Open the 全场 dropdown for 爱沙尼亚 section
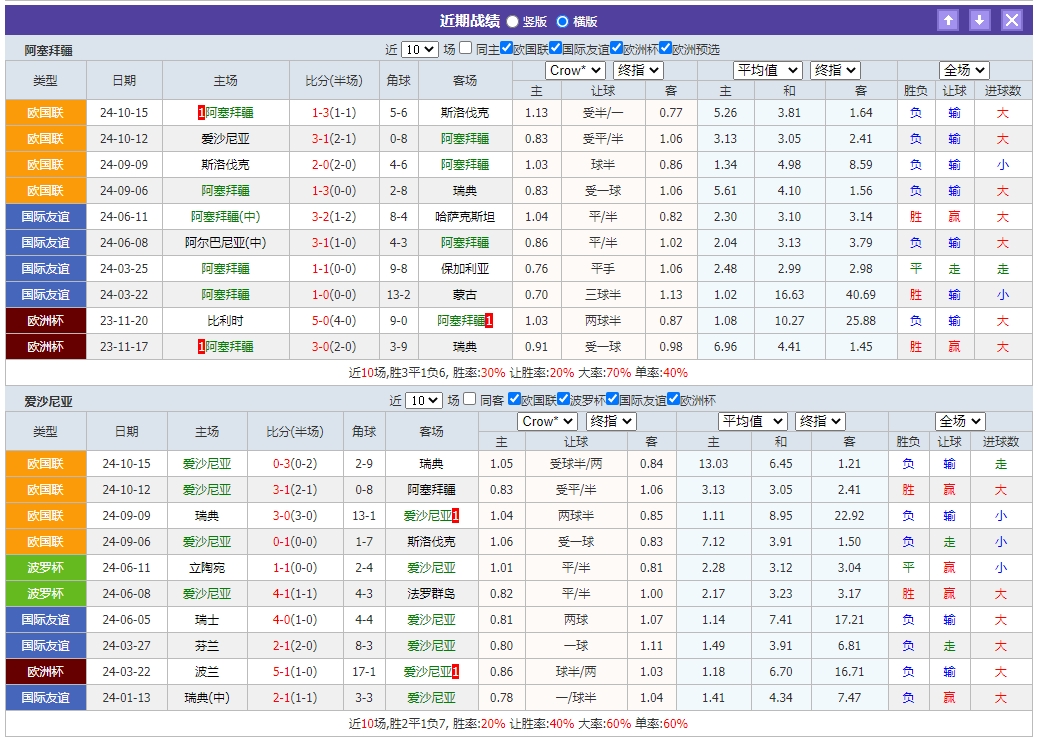Screen dimensions: 1038x739 point(959,421)
